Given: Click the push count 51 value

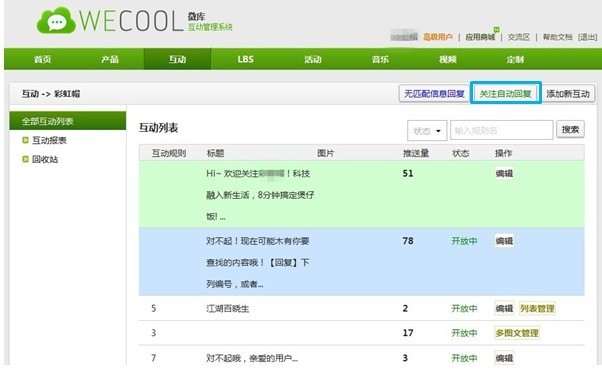Looking at the screenshot, I should click(408, 174).
